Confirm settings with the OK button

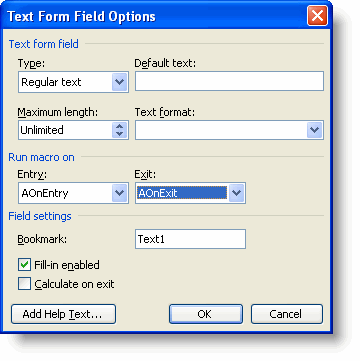pyautogui.click(x=206, y=314)
